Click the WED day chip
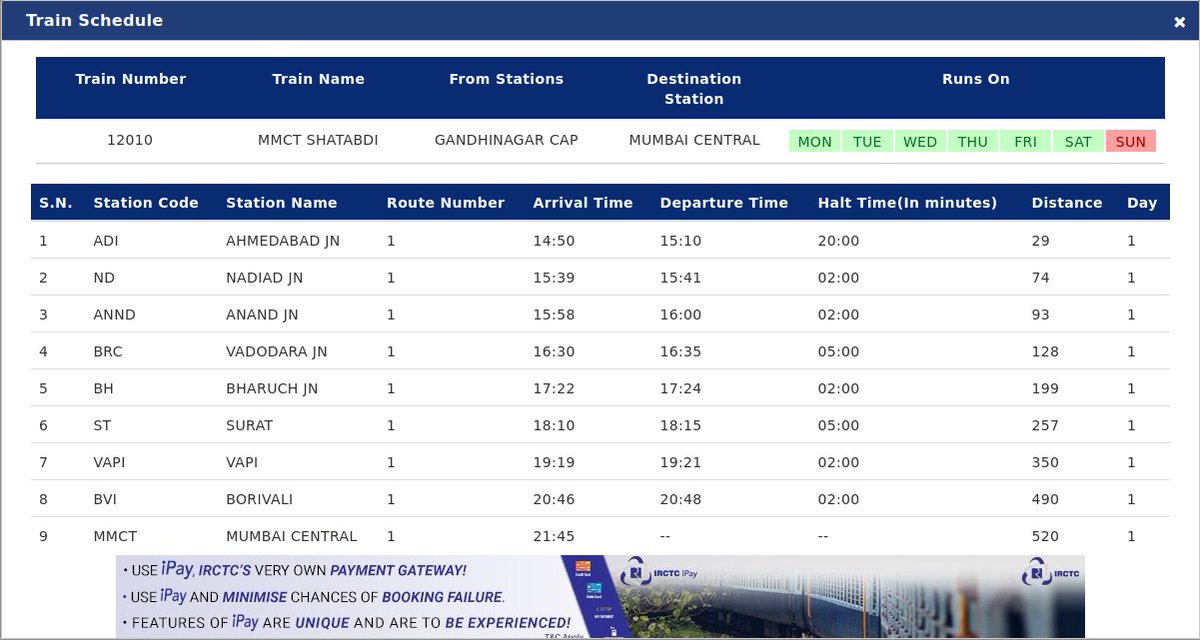The image size is (1200, 640). pos(920,141)
